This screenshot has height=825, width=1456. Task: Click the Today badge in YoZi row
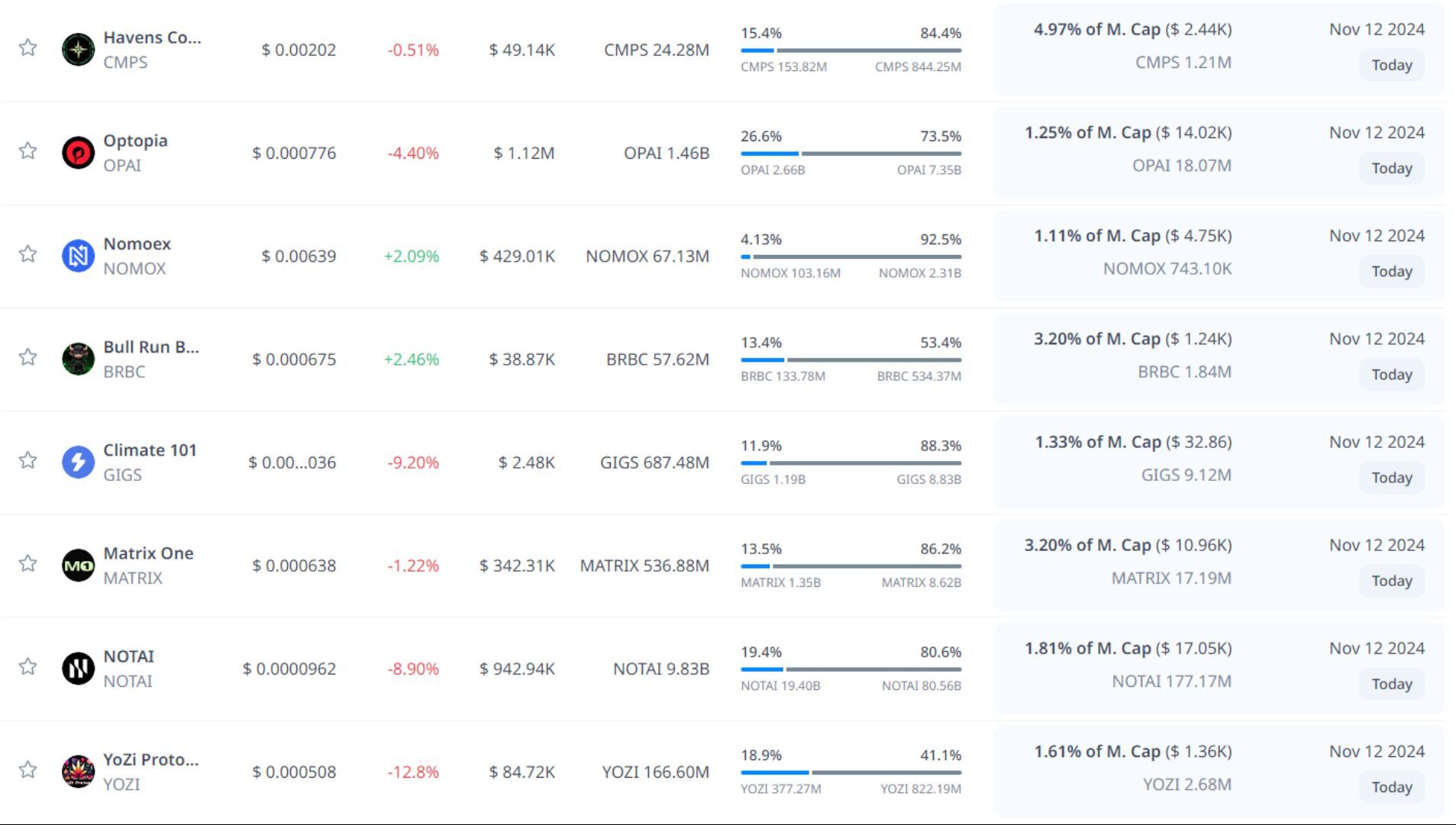tap(1391, 788)
